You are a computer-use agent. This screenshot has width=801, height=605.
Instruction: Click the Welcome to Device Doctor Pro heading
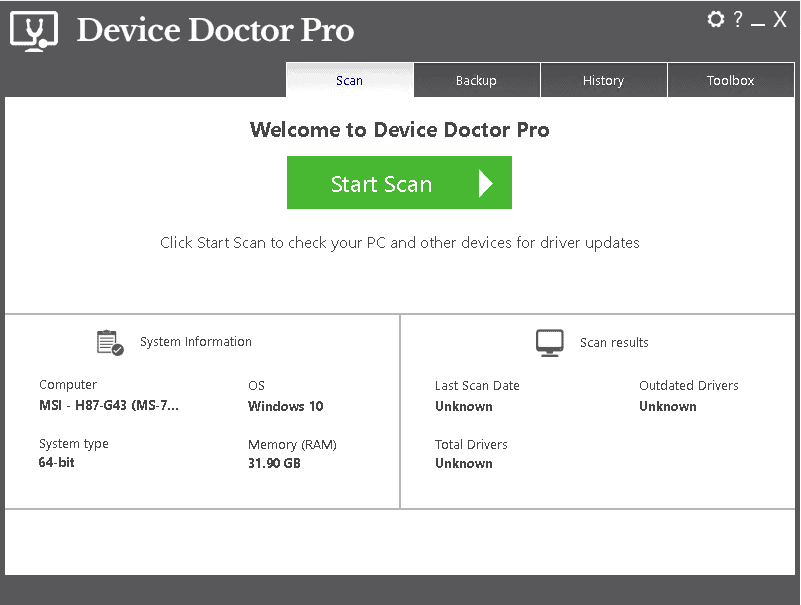point(399,130)
